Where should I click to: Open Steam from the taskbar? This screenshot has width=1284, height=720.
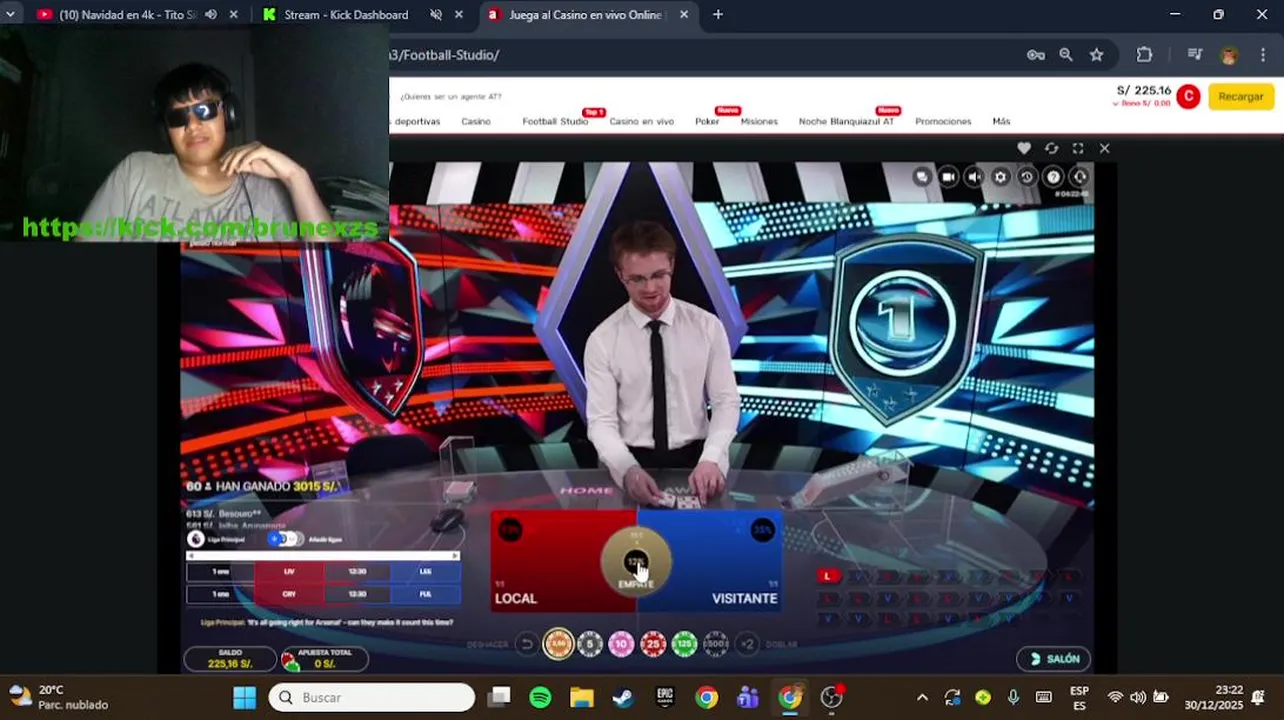(623, 697)
